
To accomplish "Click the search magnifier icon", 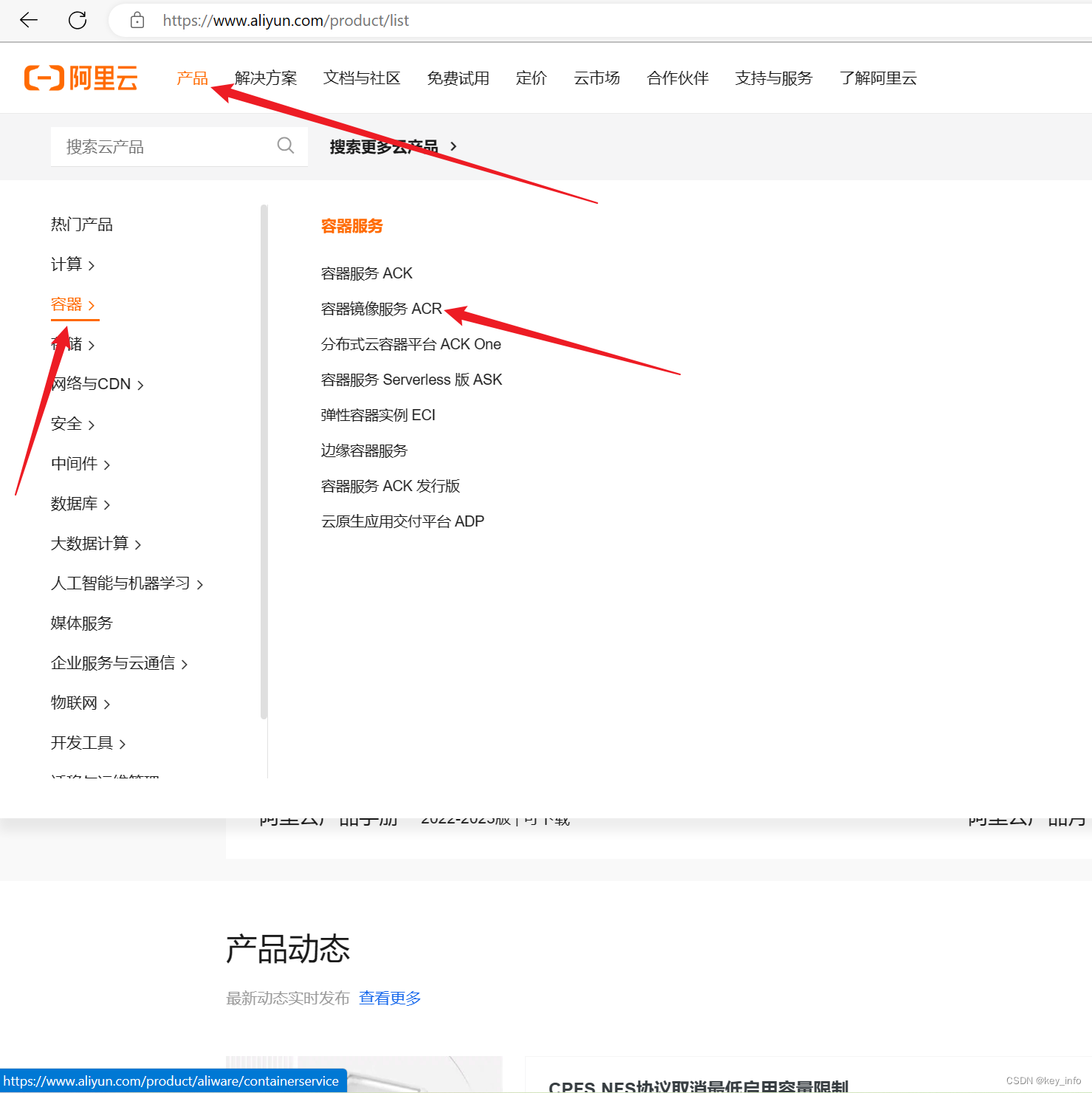I will [x=286, y=145].
